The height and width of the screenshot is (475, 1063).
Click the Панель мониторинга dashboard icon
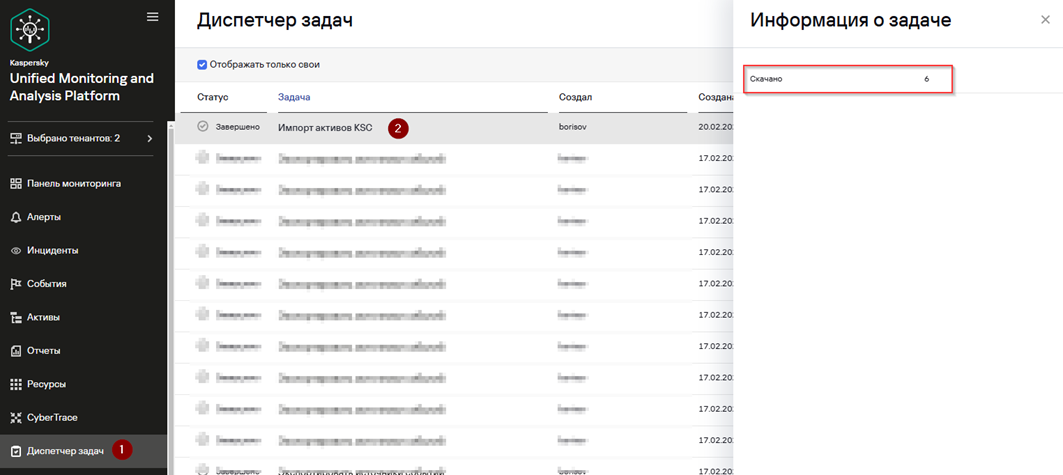(x=17, y=184)
